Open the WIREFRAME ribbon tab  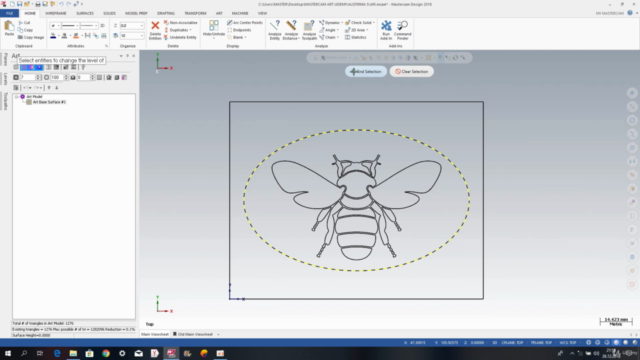pos(56,13)
